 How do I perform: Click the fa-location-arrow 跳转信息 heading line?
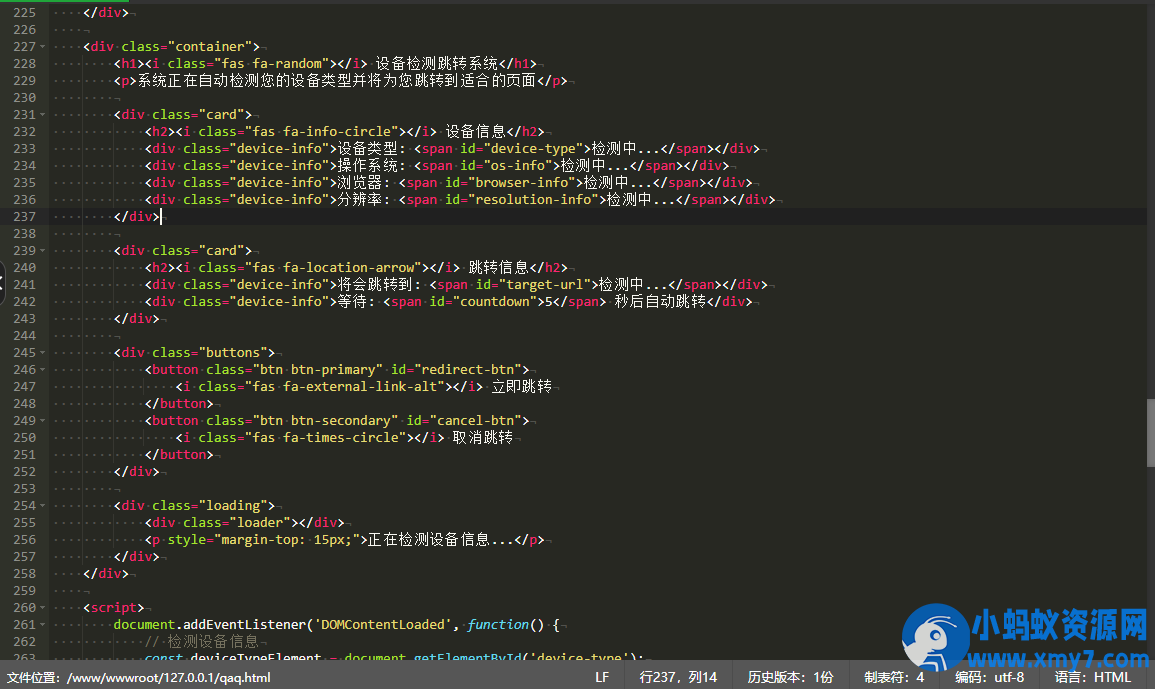click(x=356, y=267)
